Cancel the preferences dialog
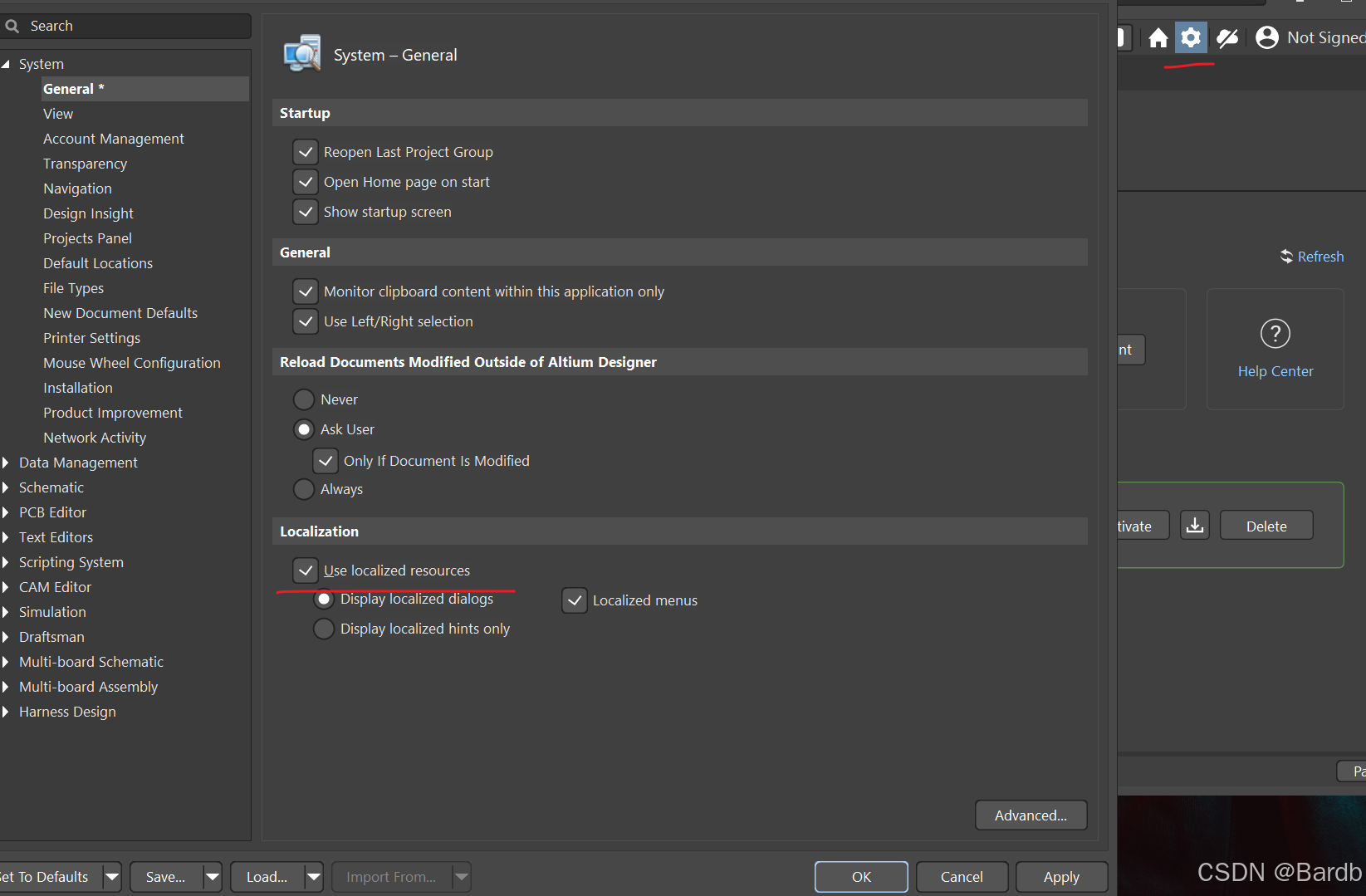 tap(962, 877)
